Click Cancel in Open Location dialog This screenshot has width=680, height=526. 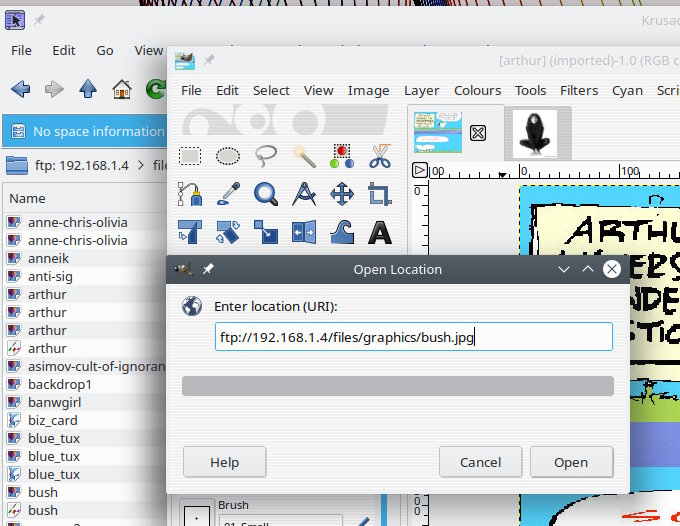click(481, 462)
